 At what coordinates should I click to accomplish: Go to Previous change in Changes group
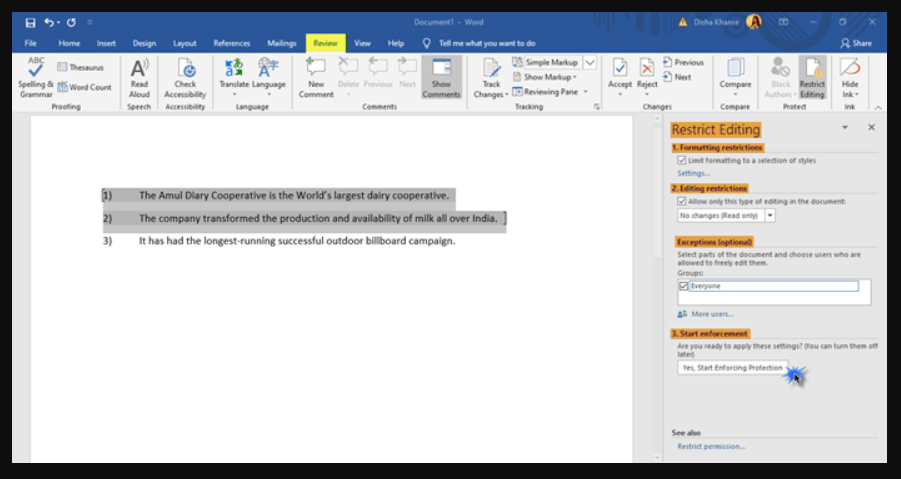[683, 62]
